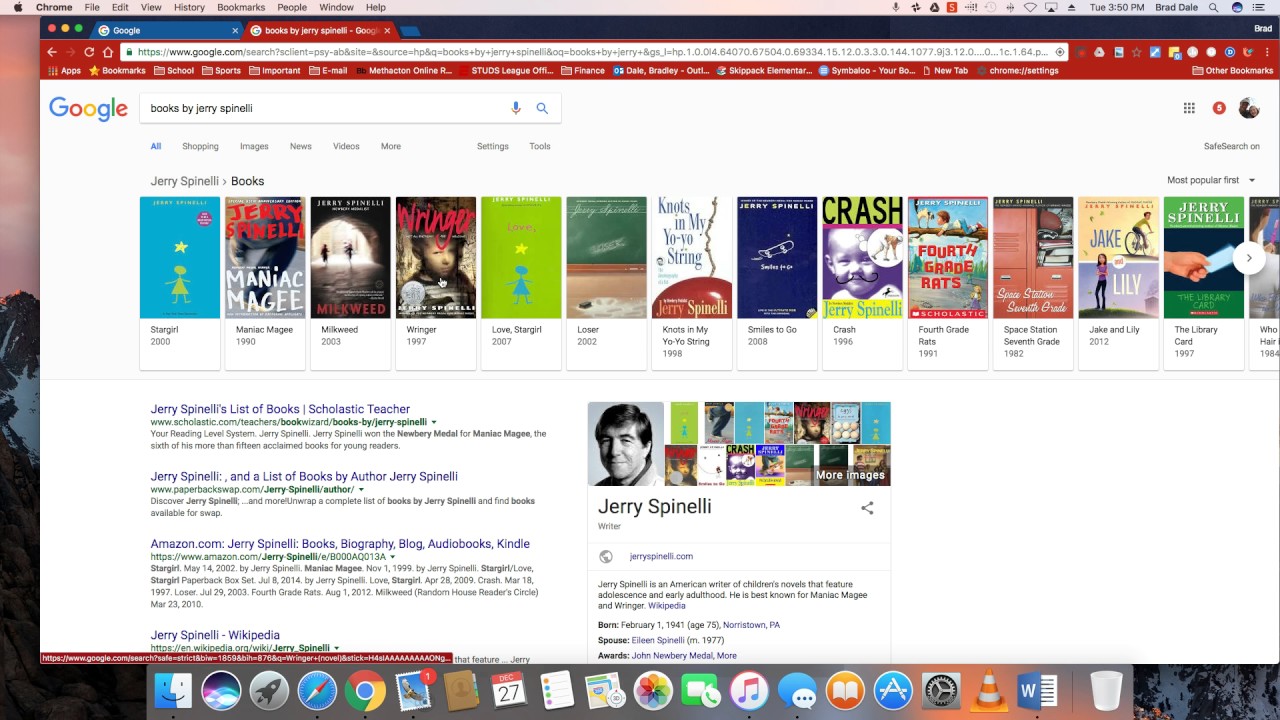
Task: Switch to the Images results tab
Action: (x=254, y=146)
